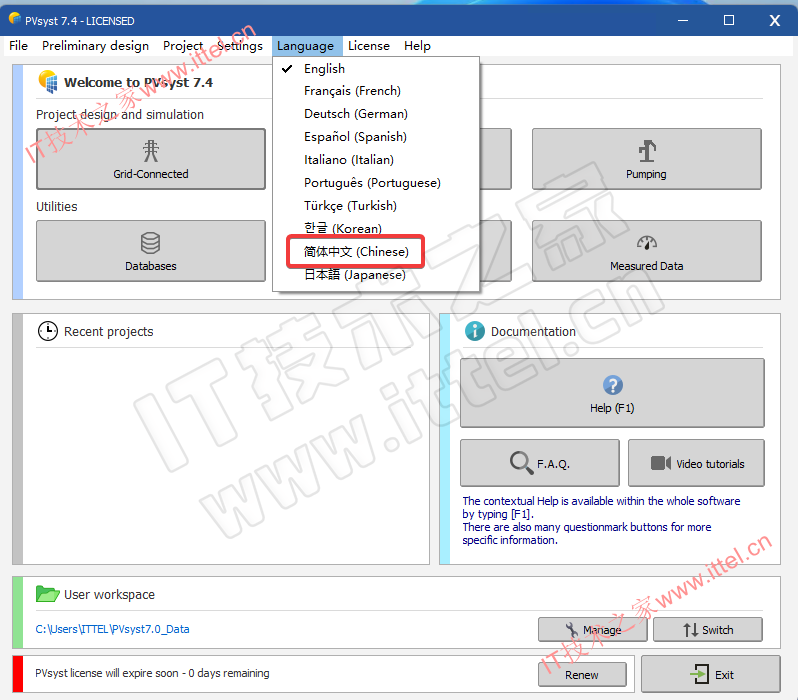
Task: Open the Measured Data utility
Action: pos(647,251)
